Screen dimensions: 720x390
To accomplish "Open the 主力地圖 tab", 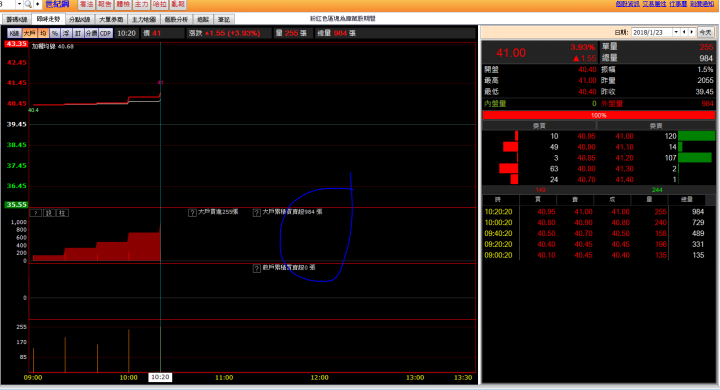I will (x=144, y=19).
